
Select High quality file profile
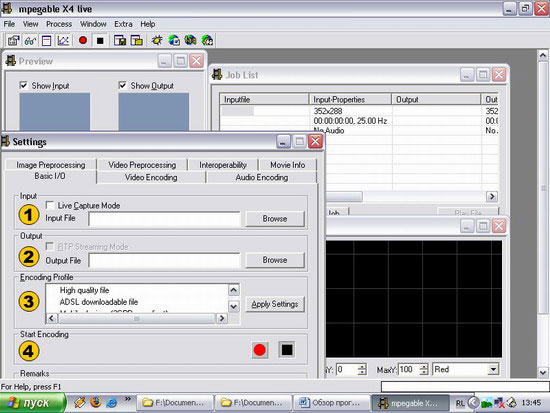click(84, 290)
